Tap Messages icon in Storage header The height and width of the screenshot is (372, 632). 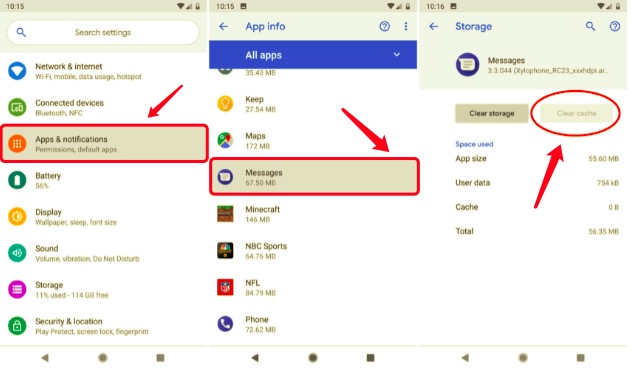(x=468, y=64)
